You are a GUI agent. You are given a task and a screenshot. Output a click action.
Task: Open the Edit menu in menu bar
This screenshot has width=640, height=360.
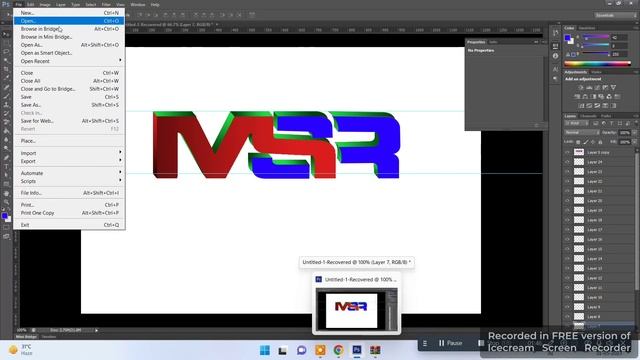coord(31,4)
